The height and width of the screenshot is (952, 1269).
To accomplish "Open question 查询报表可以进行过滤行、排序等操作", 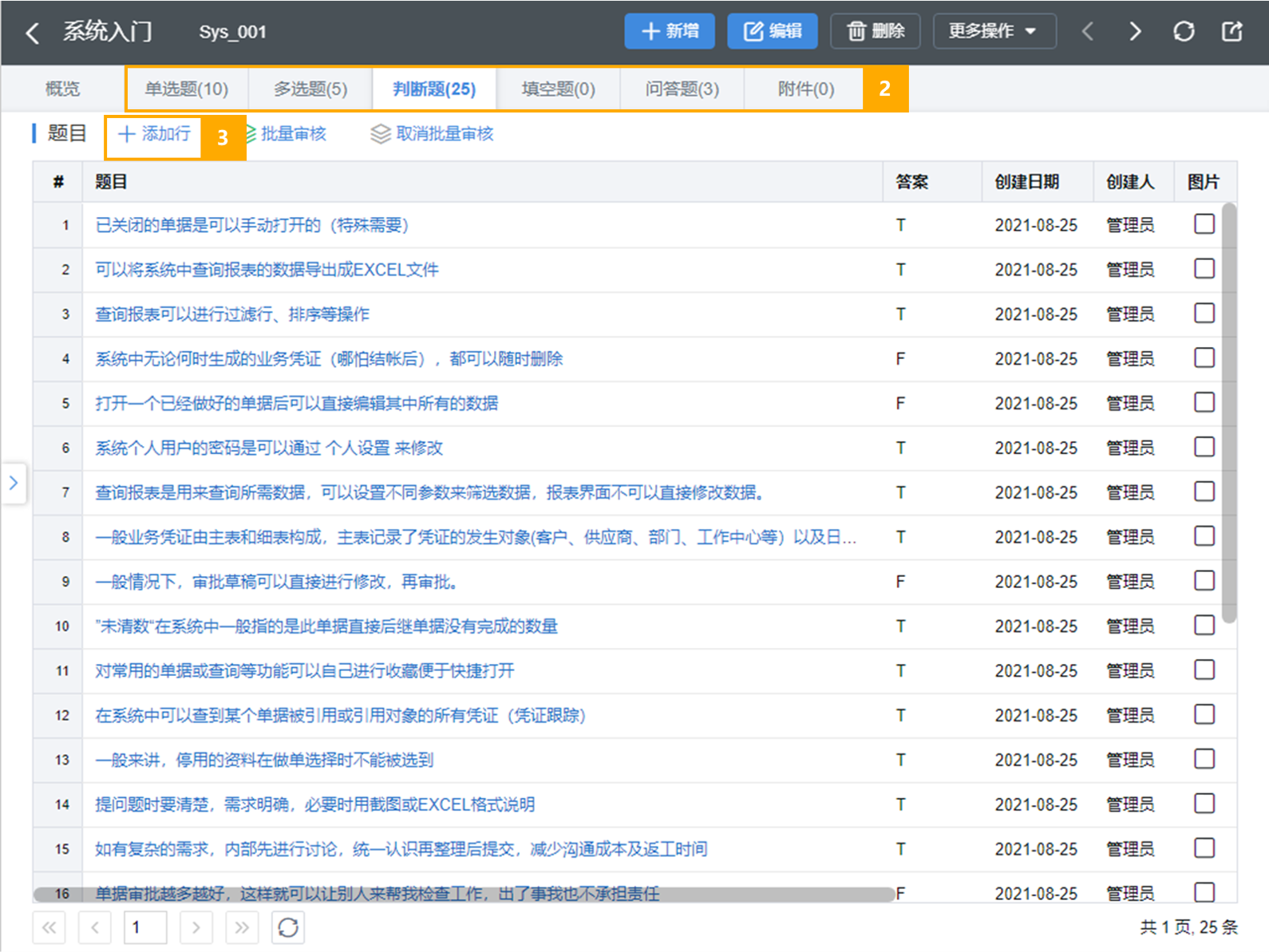I will (232, 314).
